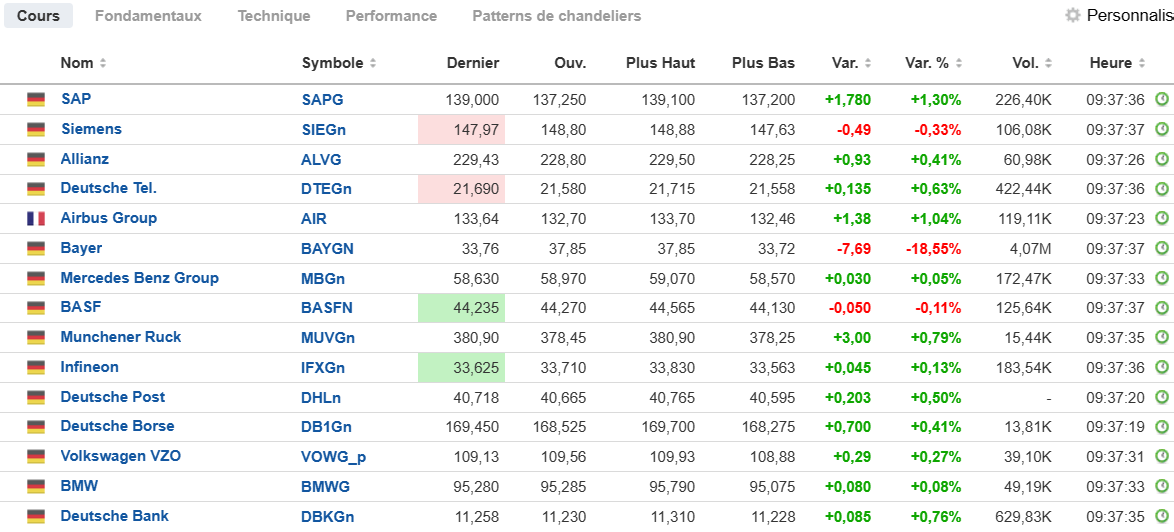
Task: Open the Volkswagen VZO stock page
Action: 121,456
